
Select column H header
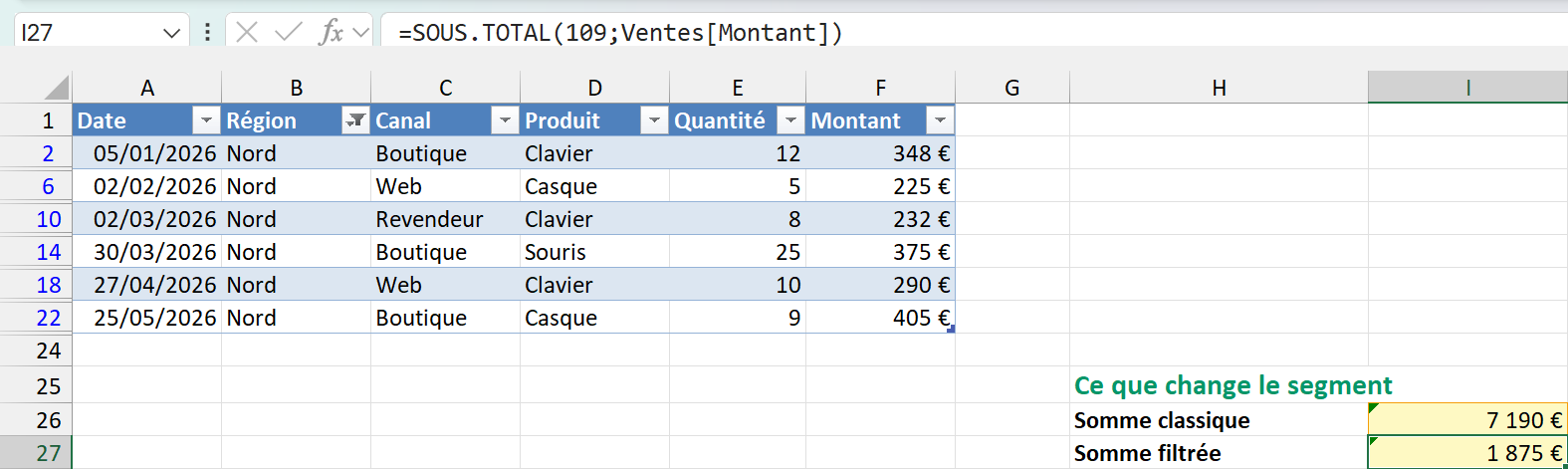1219,88
